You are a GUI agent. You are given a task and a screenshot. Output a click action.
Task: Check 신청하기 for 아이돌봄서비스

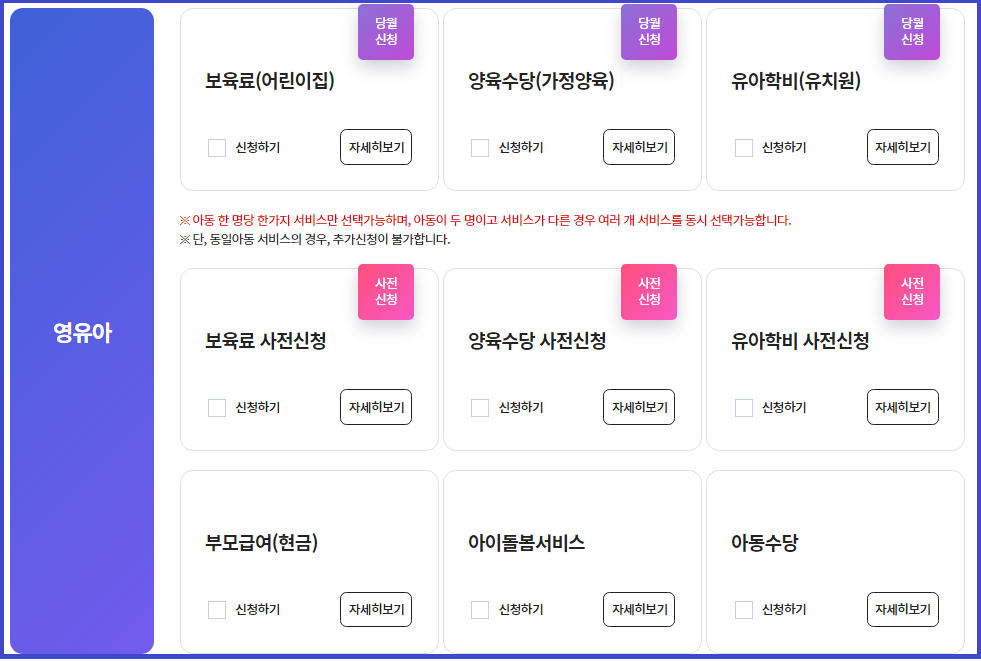coord(479,609)
